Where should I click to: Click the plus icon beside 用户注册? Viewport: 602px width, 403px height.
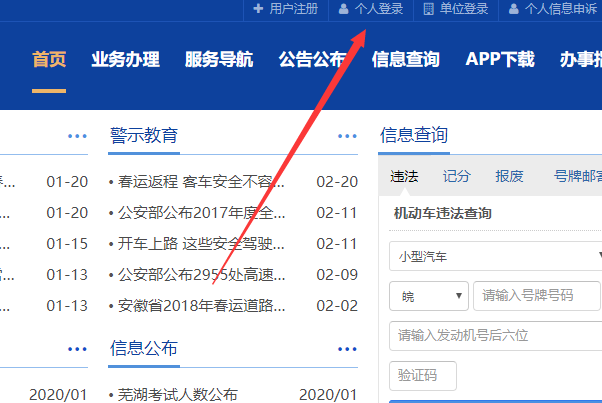click(x=258, y=8)
